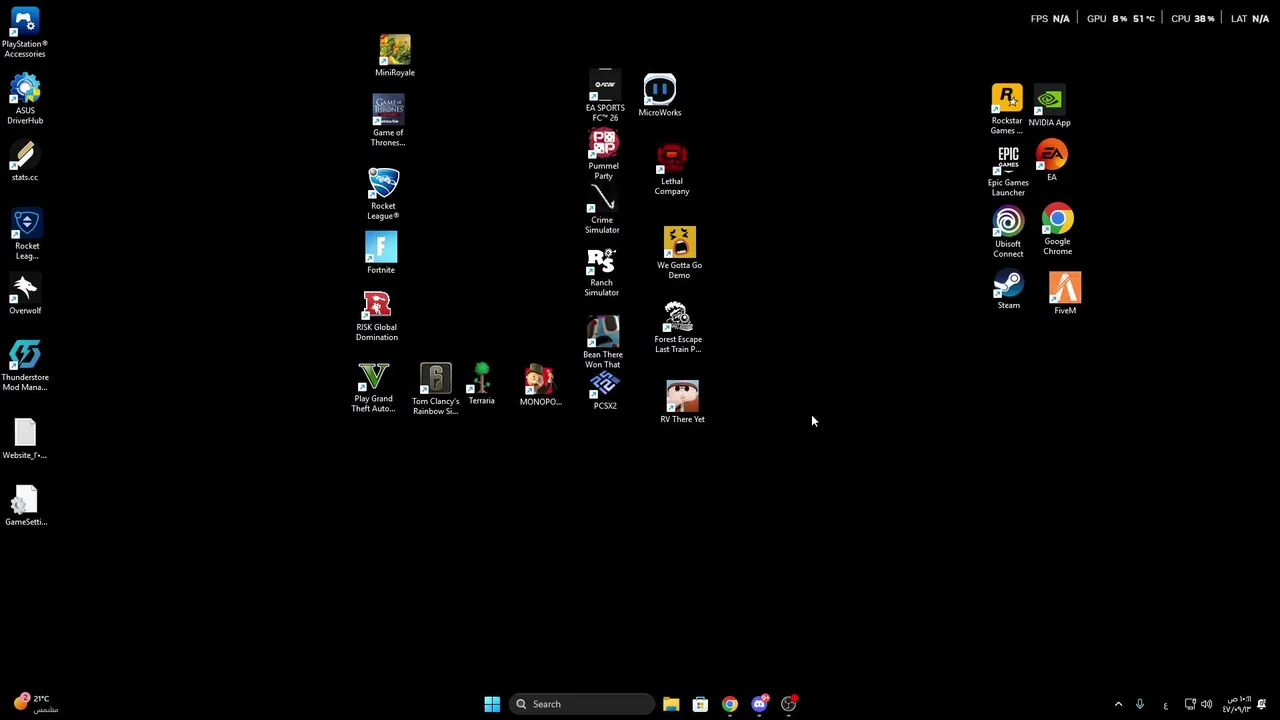Open Discord from the taskbar
The height and width of the screenshot is (720, 1280).
coord(760,704)
